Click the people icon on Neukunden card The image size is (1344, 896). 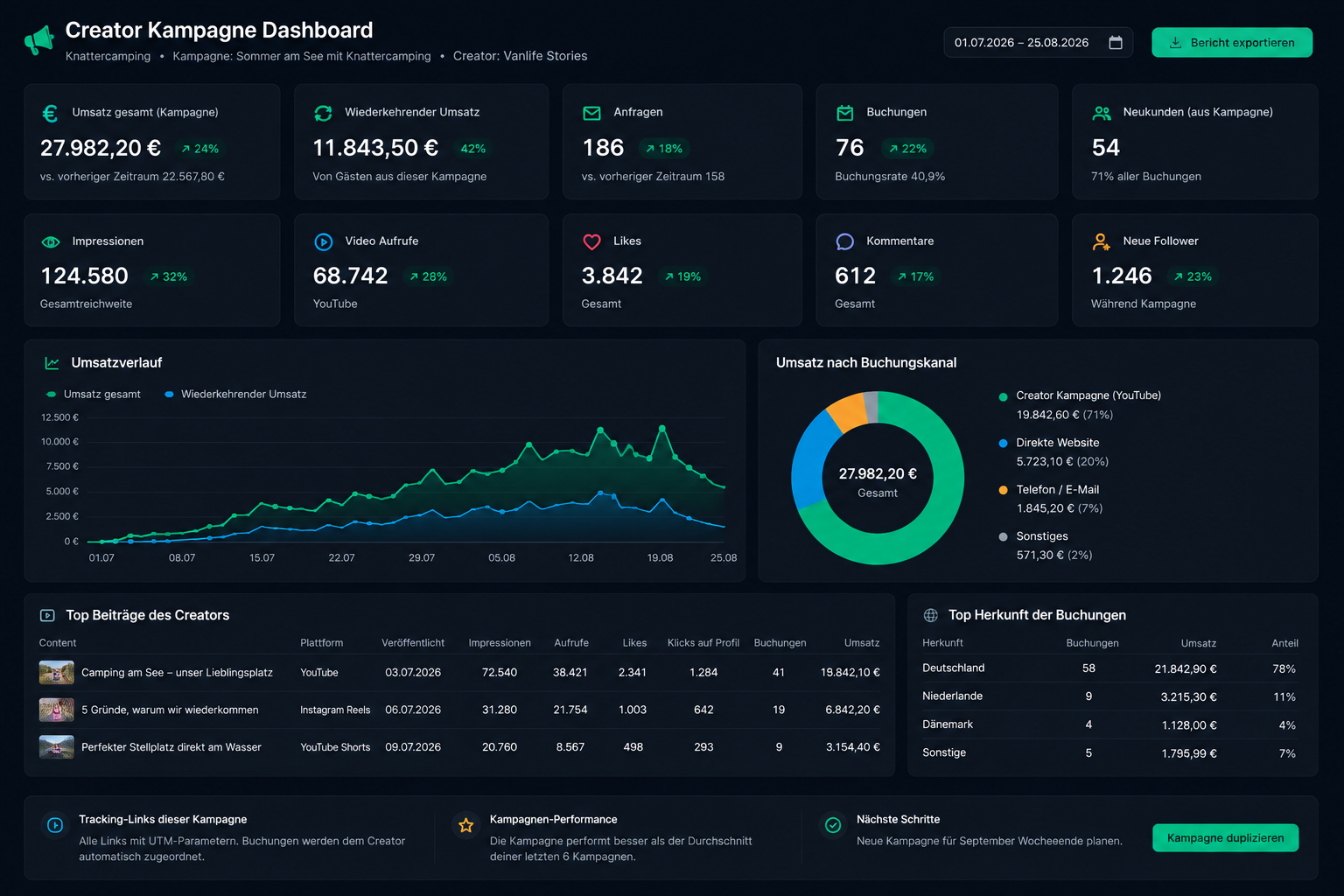click(x=1102, y=113)
